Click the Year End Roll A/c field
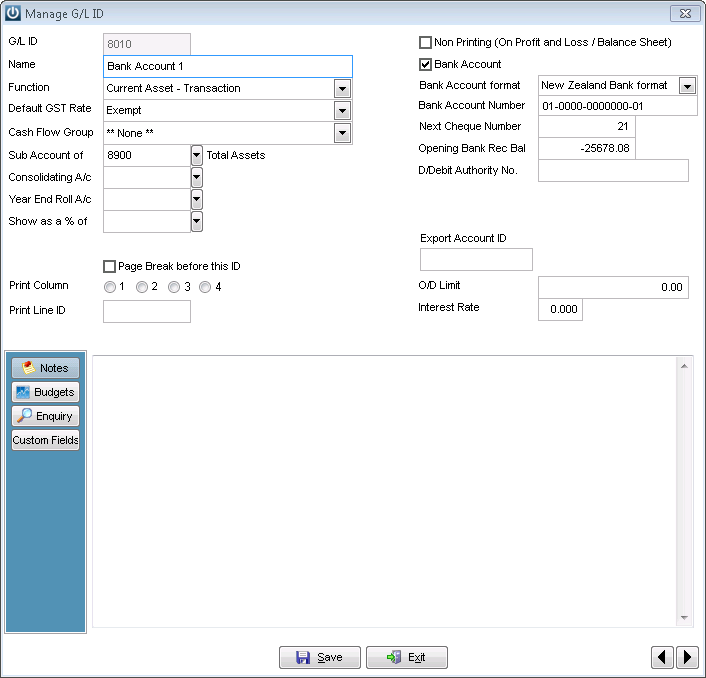The height and width of the screenshot is (678, 706). tap(147, 199)
